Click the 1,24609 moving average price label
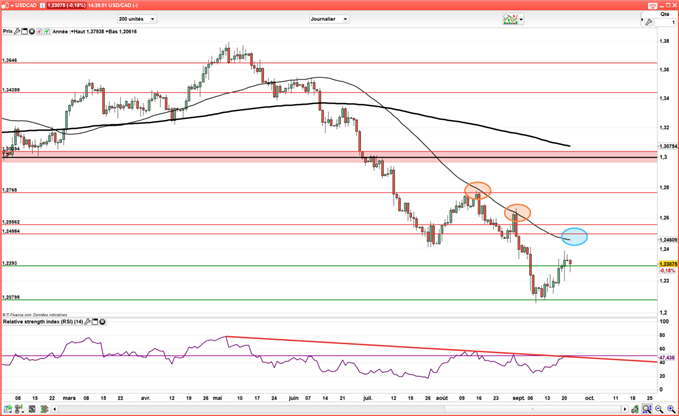The width and height of the screenshot is (679, 416). 668,239
